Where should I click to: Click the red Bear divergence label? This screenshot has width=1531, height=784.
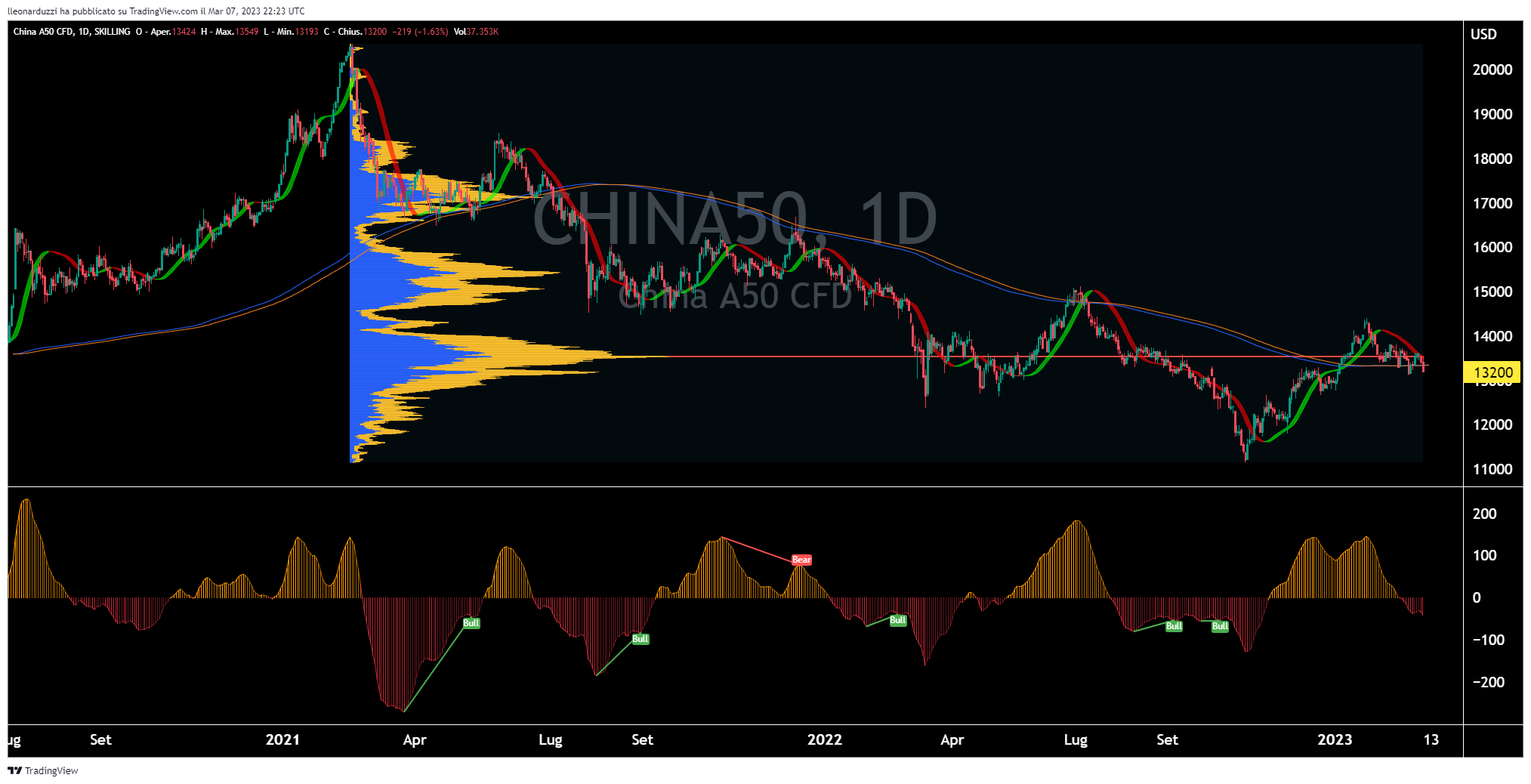[801, 560]
